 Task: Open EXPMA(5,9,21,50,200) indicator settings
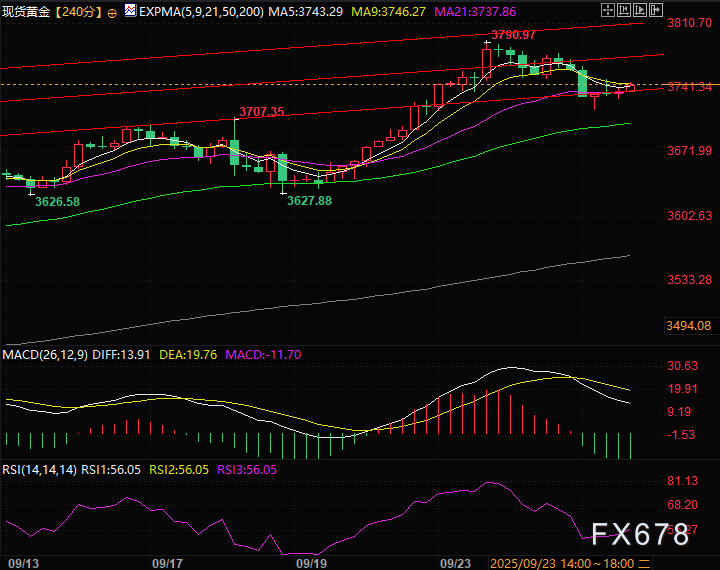coord(201,11)
